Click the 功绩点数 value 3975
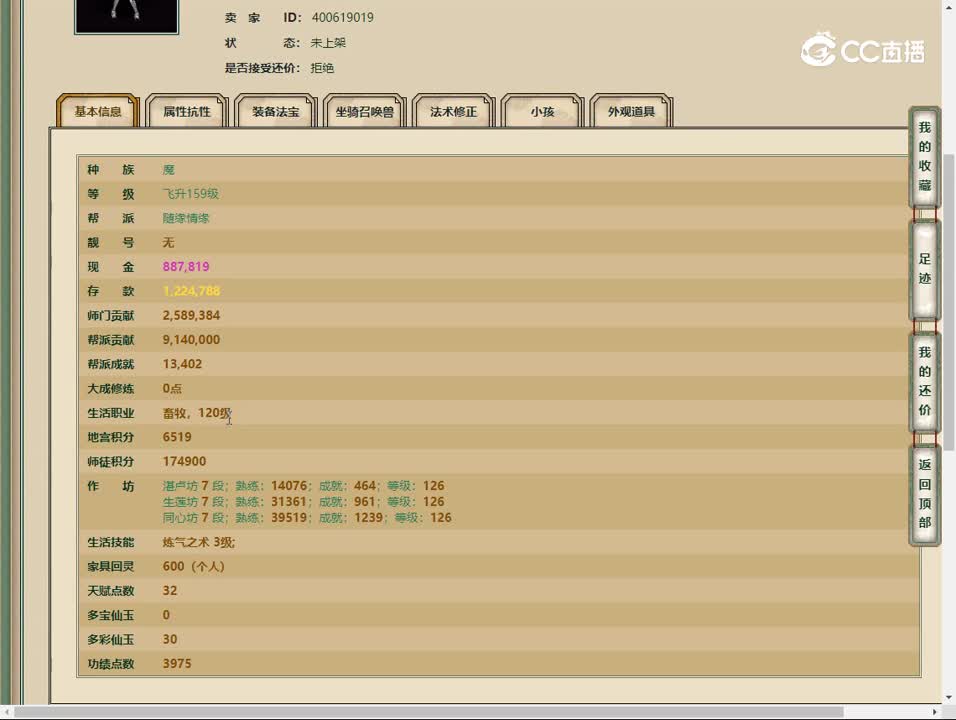Image resolution: width=956 pixels, height=720 pixels. click(x=177, y=663)
